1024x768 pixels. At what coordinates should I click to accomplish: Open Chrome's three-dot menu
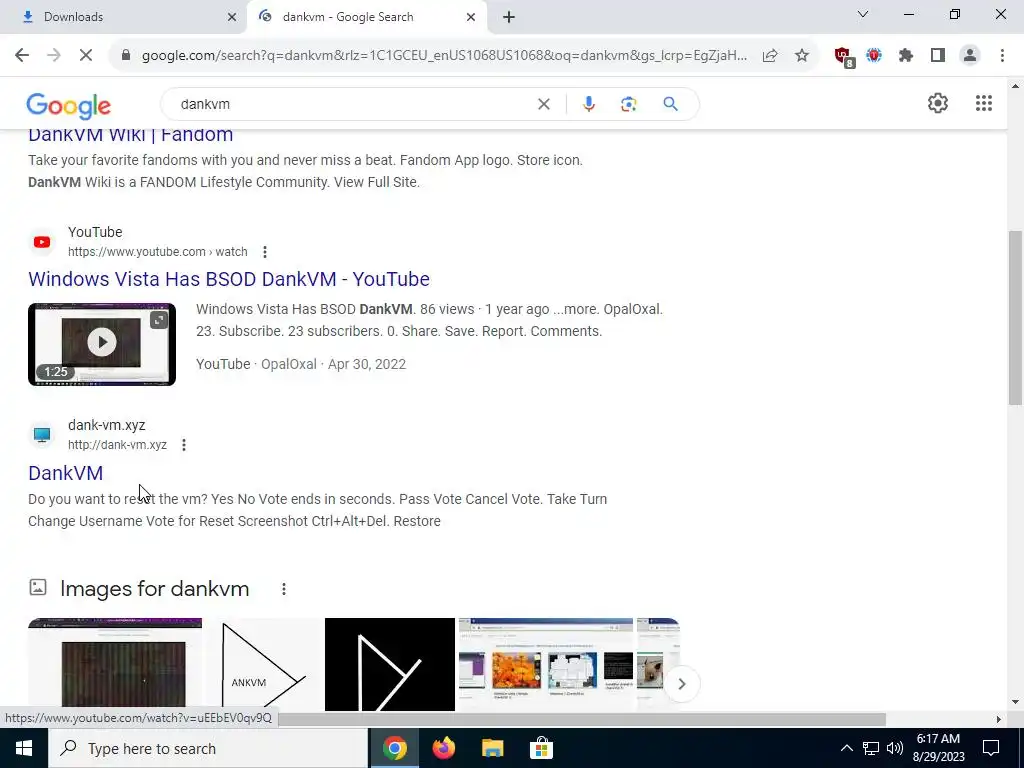point(1002,56)
